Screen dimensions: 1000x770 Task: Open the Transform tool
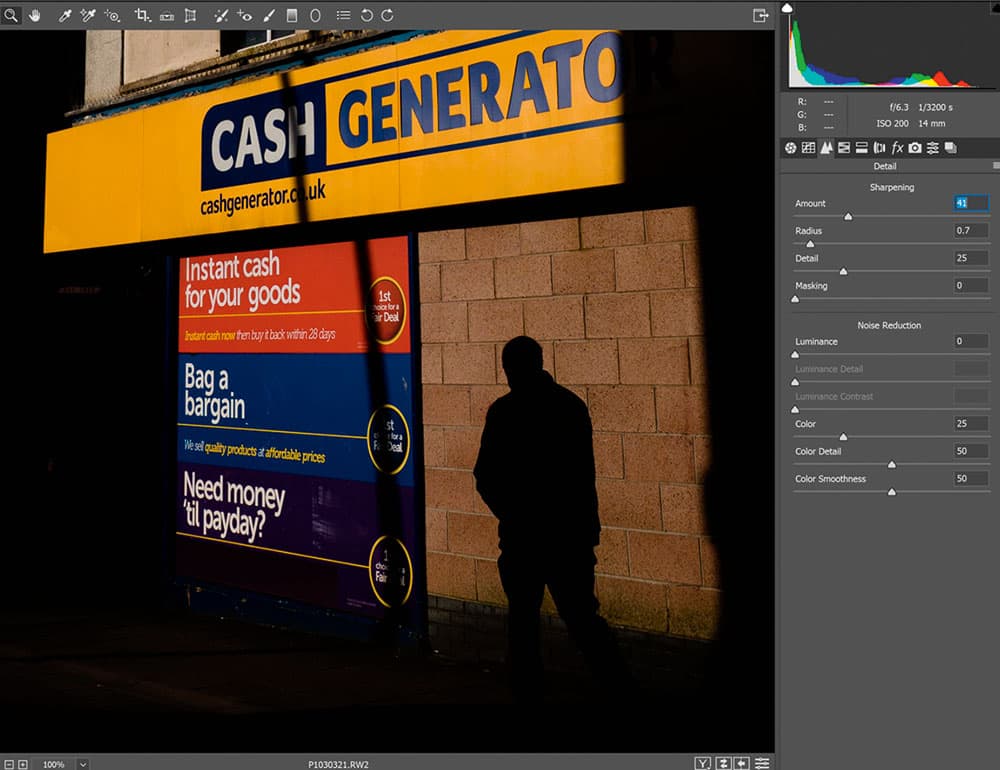coord(190,15)
